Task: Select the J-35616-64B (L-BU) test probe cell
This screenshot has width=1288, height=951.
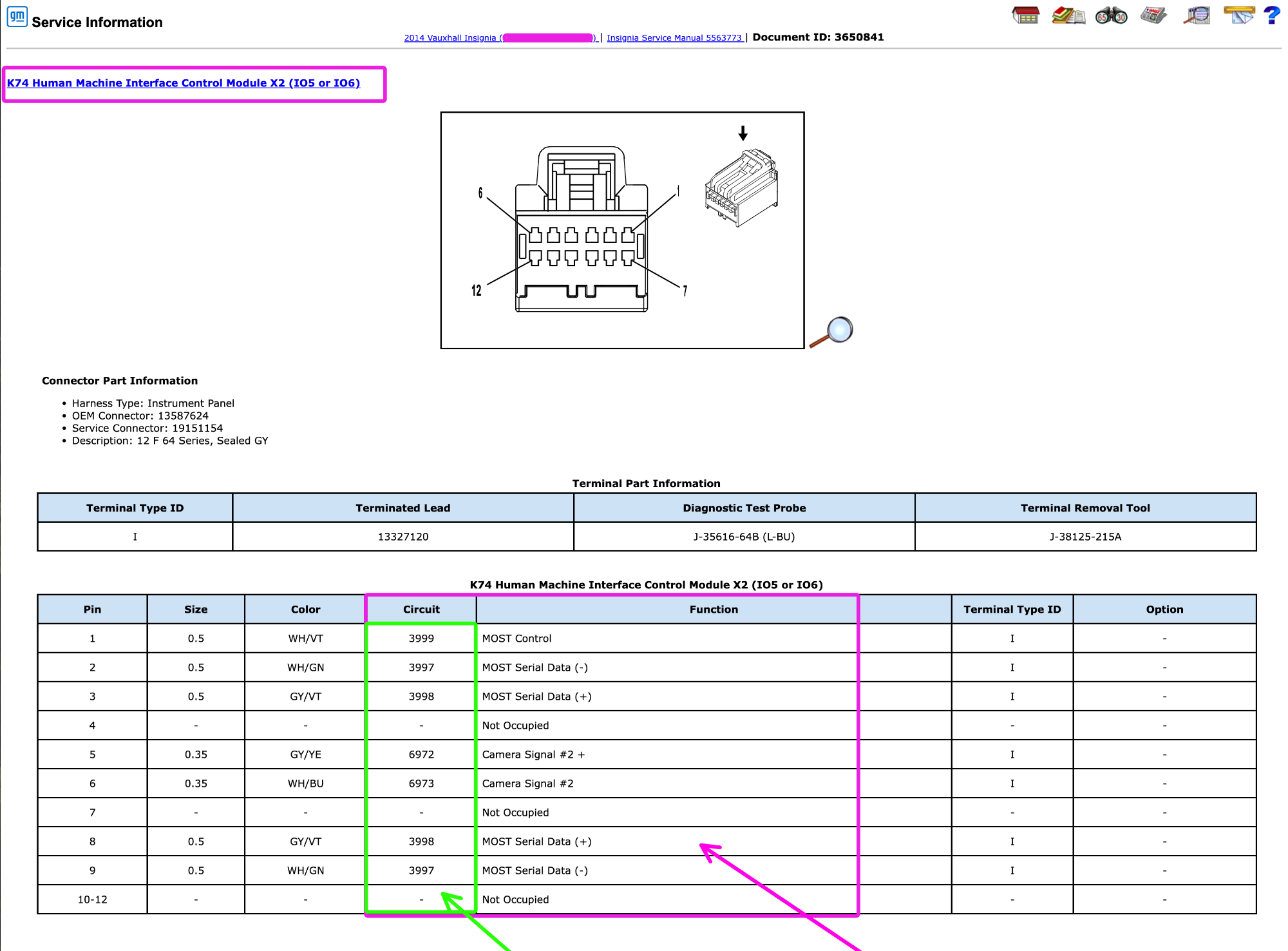Action: (744, 537)
